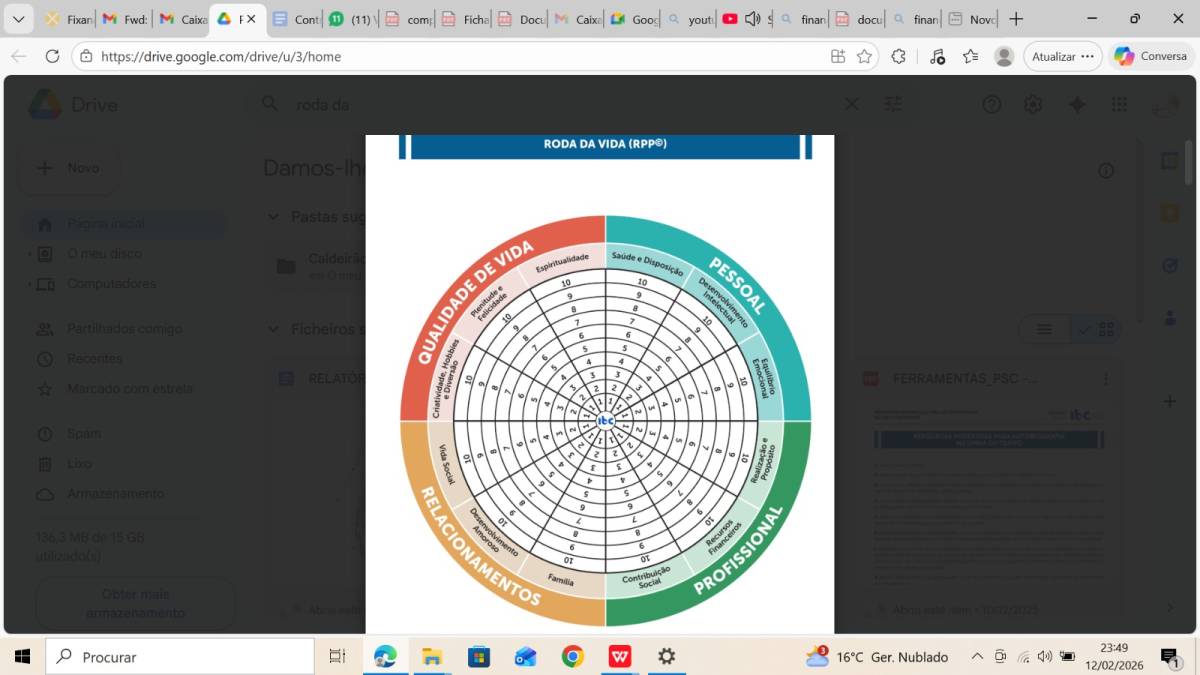
Task: Open the Keep icon in the side panel
Action: pyautogui.click(x=1170, y=213)
